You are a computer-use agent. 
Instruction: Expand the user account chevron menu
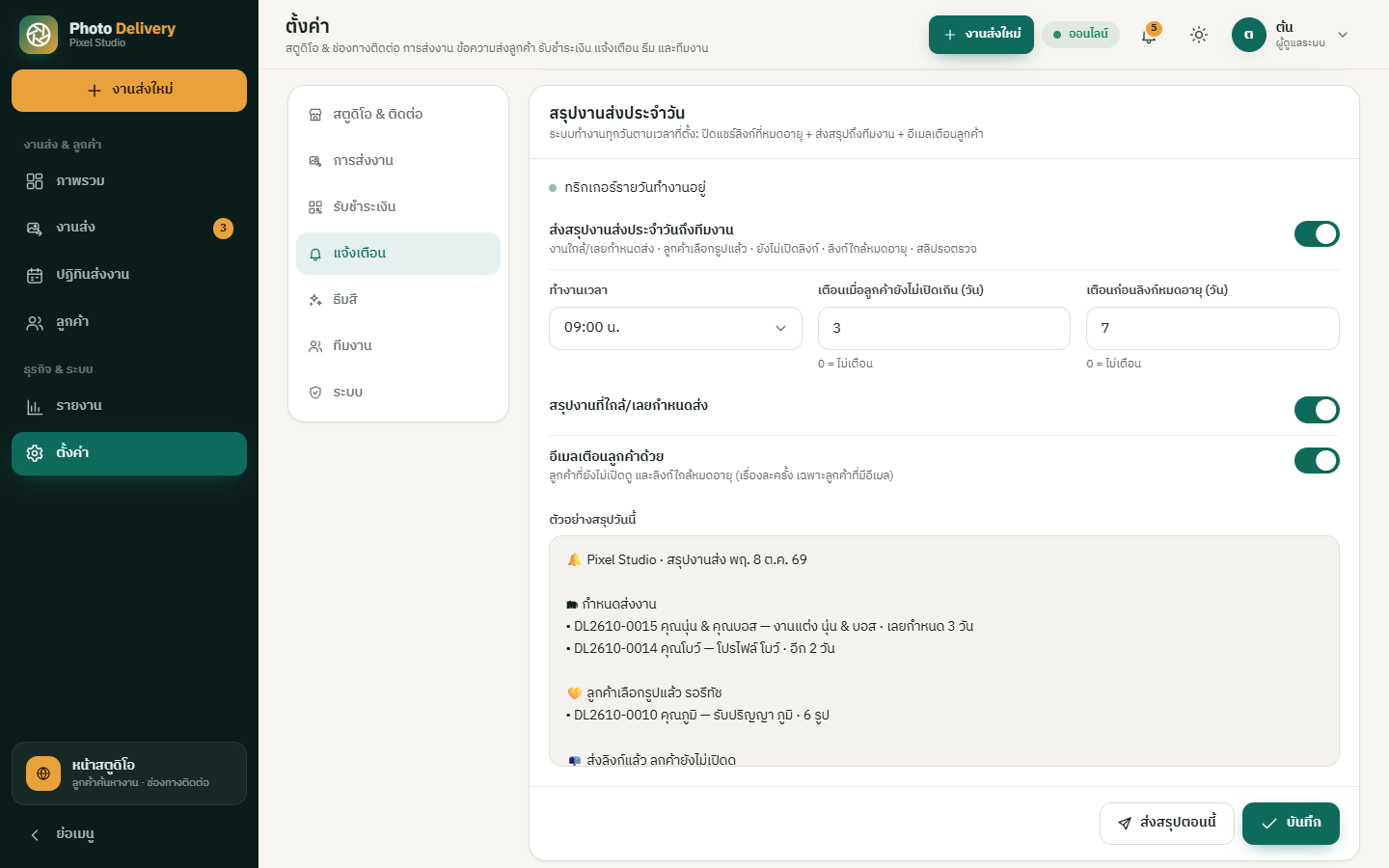(1343, 35)
